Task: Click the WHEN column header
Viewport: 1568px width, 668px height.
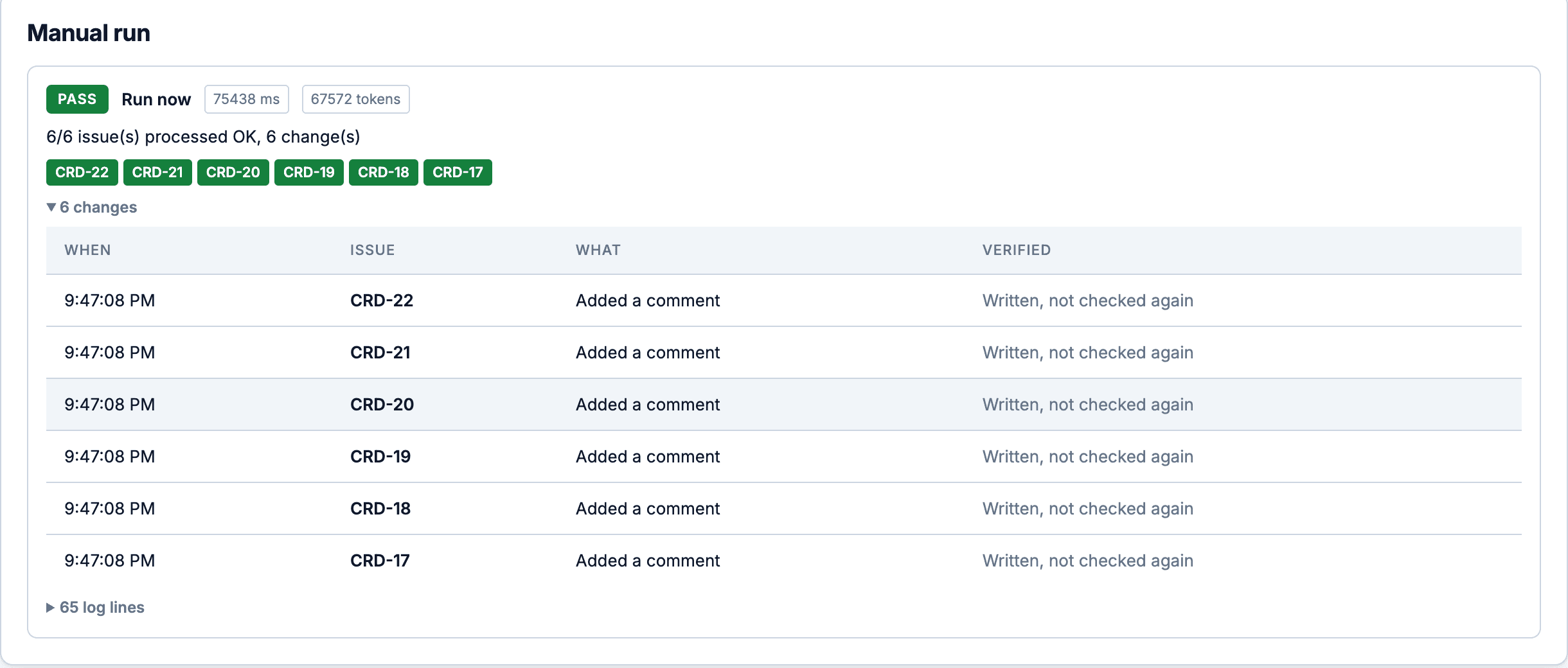Action: pos(87,250)
